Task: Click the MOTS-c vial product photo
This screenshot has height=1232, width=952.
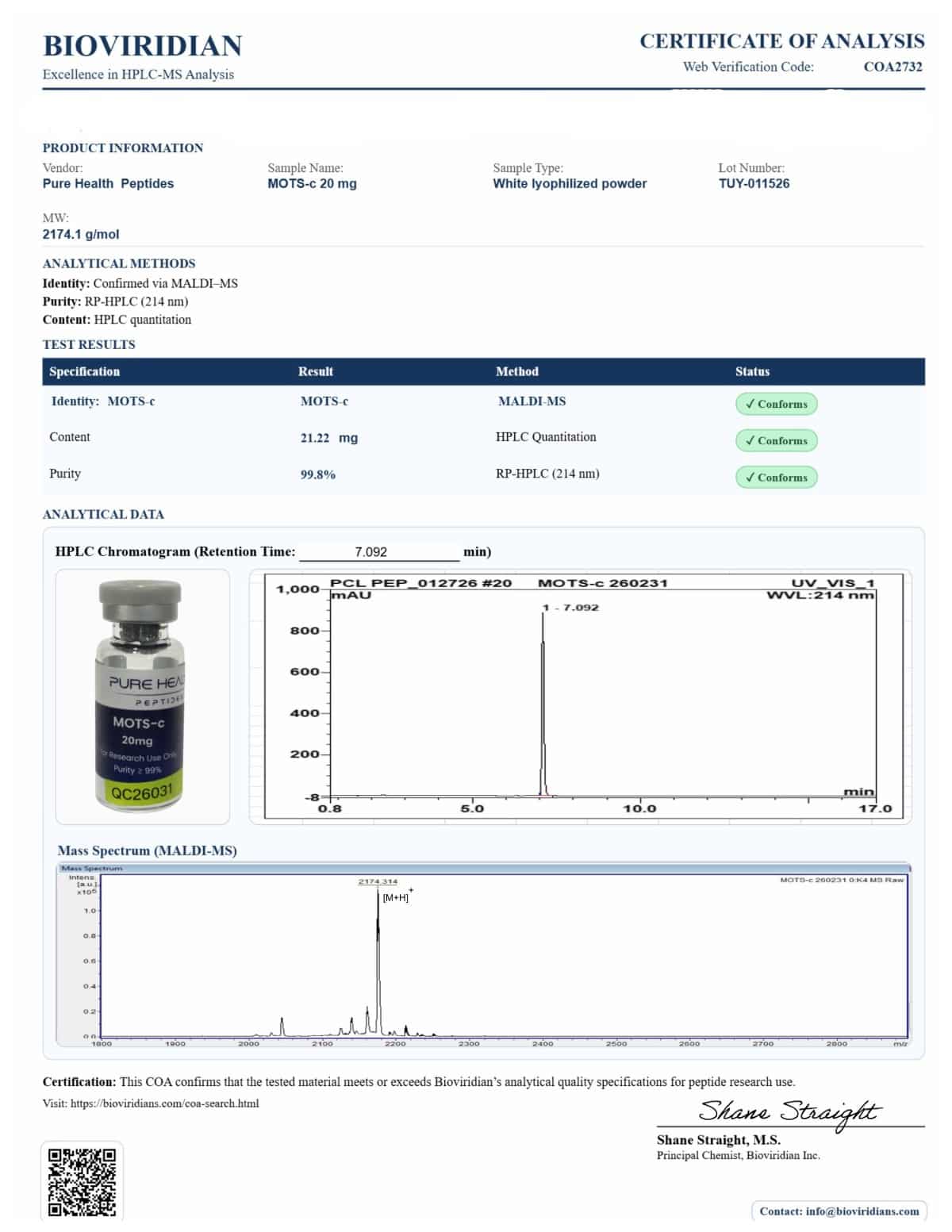Action: (x=142, y=696)
